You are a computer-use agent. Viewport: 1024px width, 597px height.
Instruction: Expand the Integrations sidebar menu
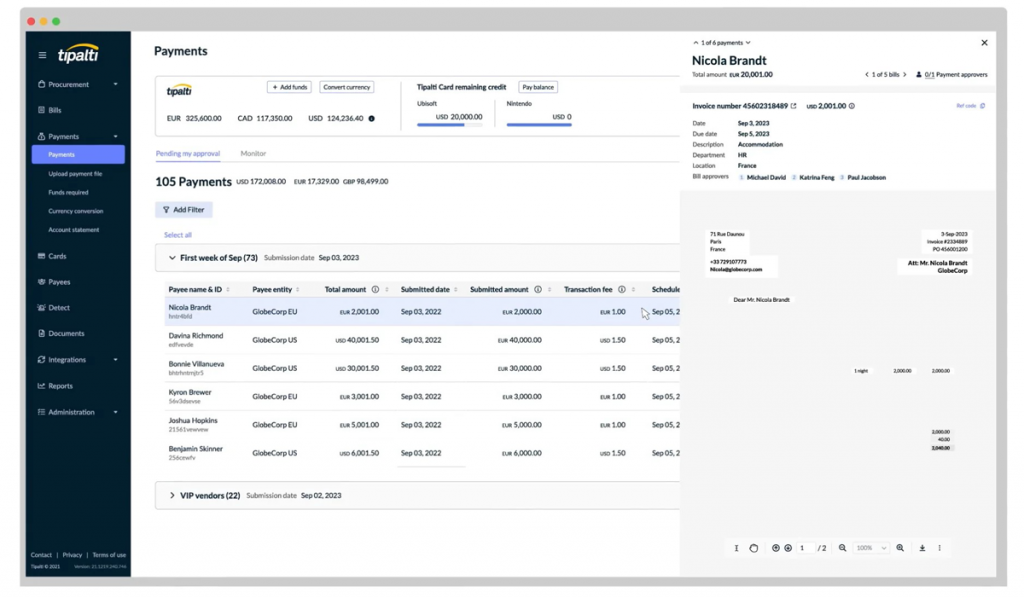point(116,360)
